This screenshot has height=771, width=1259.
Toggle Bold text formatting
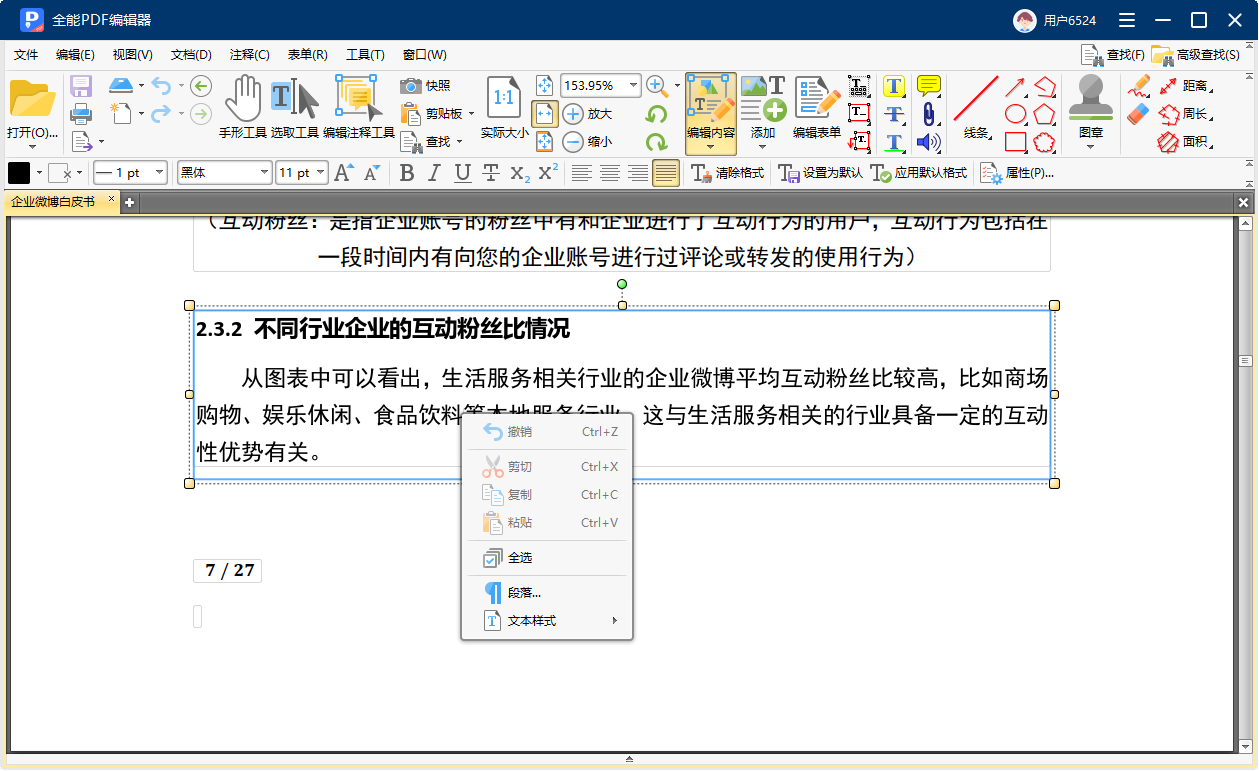point(406,173)
